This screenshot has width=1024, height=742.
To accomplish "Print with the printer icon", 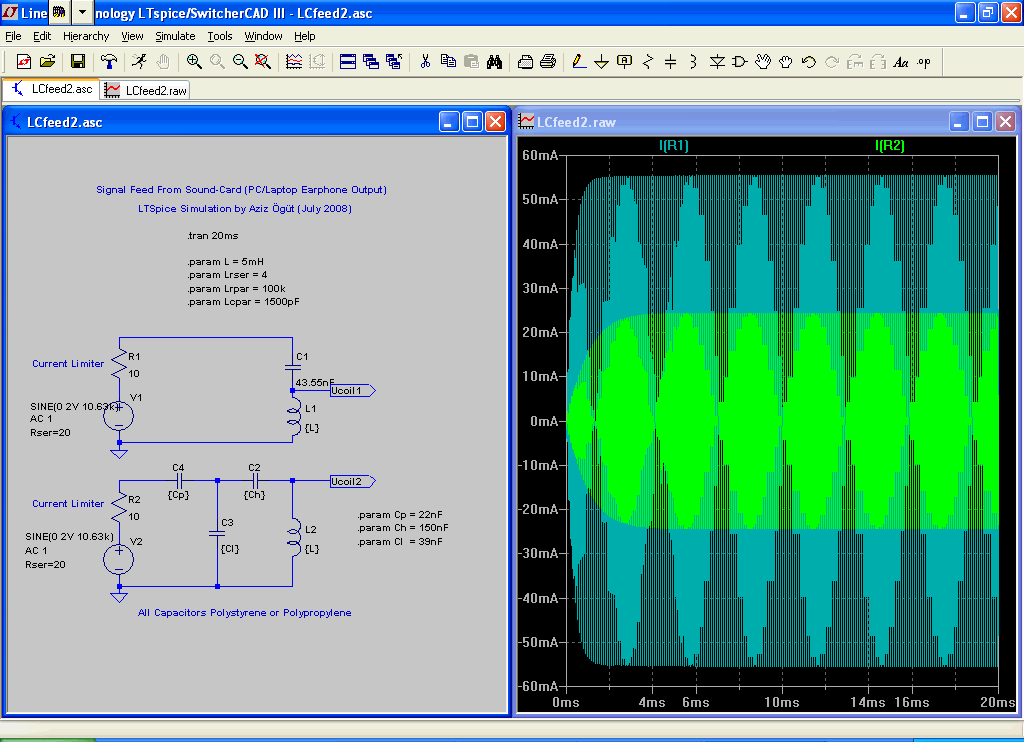I will coord(548,62).
